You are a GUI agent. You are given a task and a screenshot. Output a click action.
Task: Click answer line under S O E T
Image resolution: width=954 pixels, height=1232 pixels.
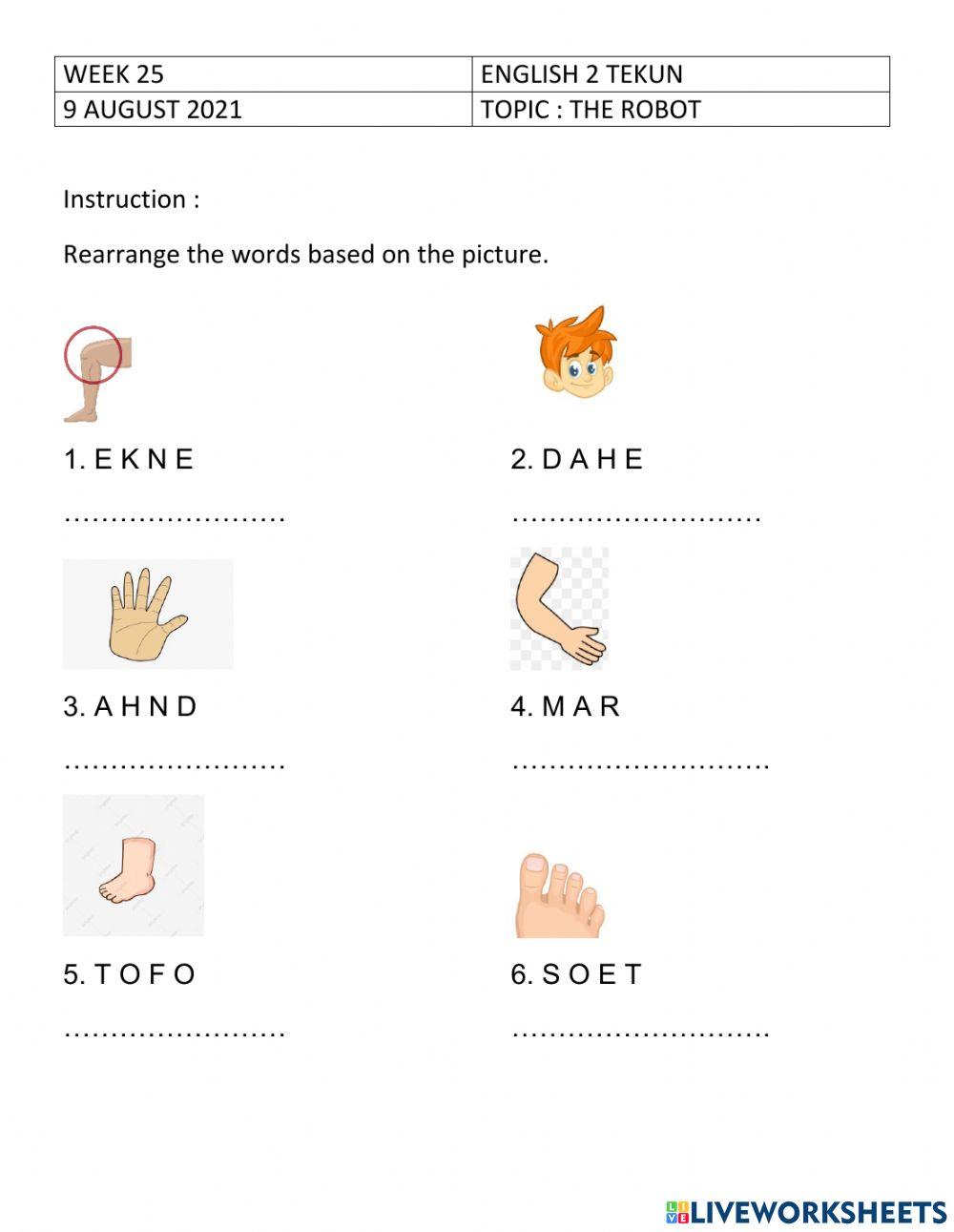point(640,1034)
